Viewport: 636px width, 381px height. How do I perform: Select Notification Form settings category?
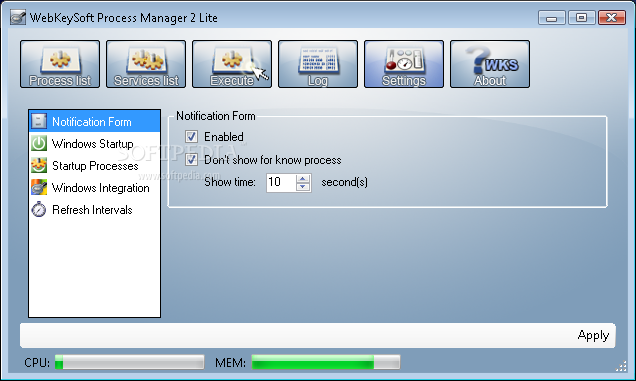(95, 121)
